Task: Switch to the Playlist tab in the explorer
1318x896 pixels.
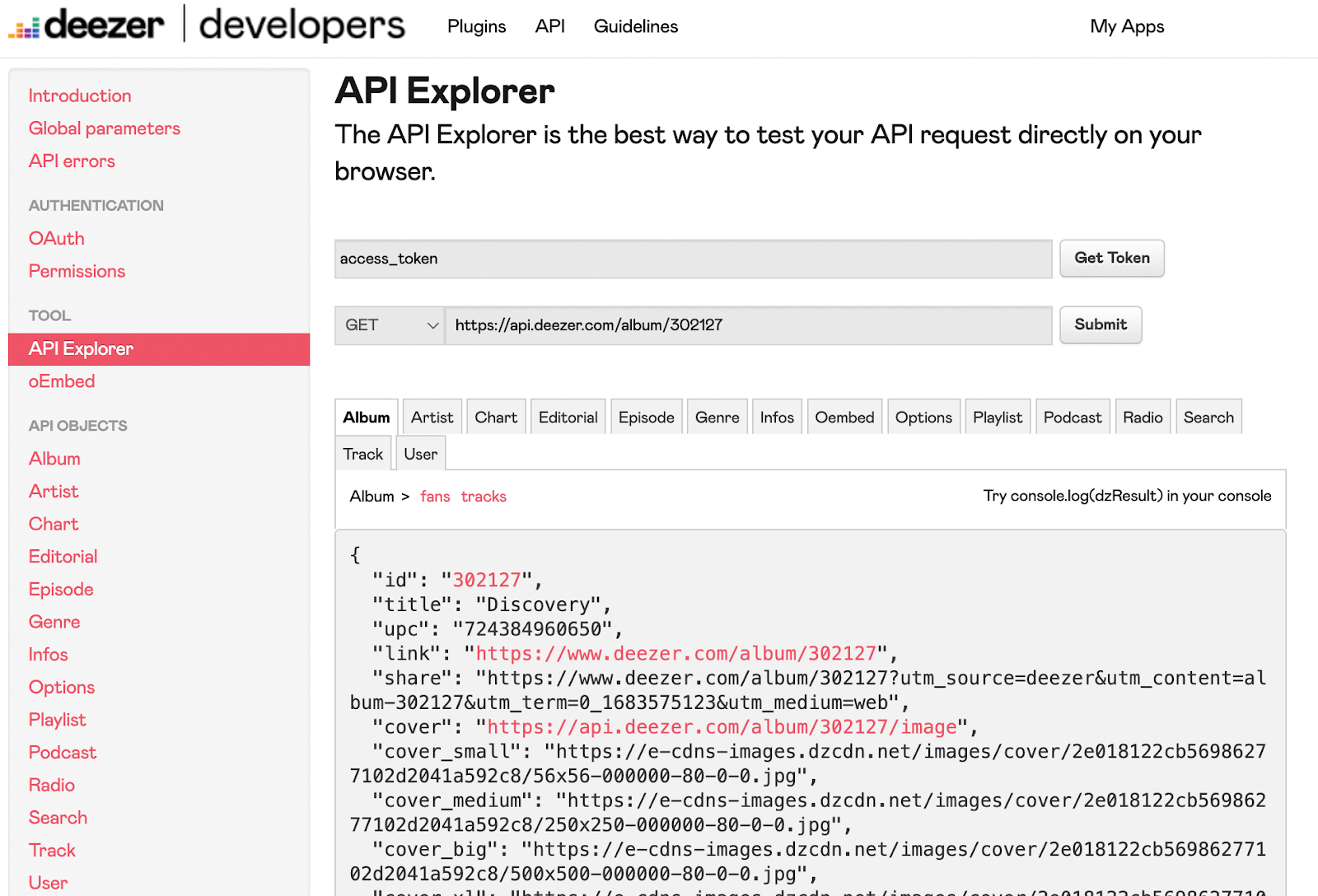Action: 998,418
